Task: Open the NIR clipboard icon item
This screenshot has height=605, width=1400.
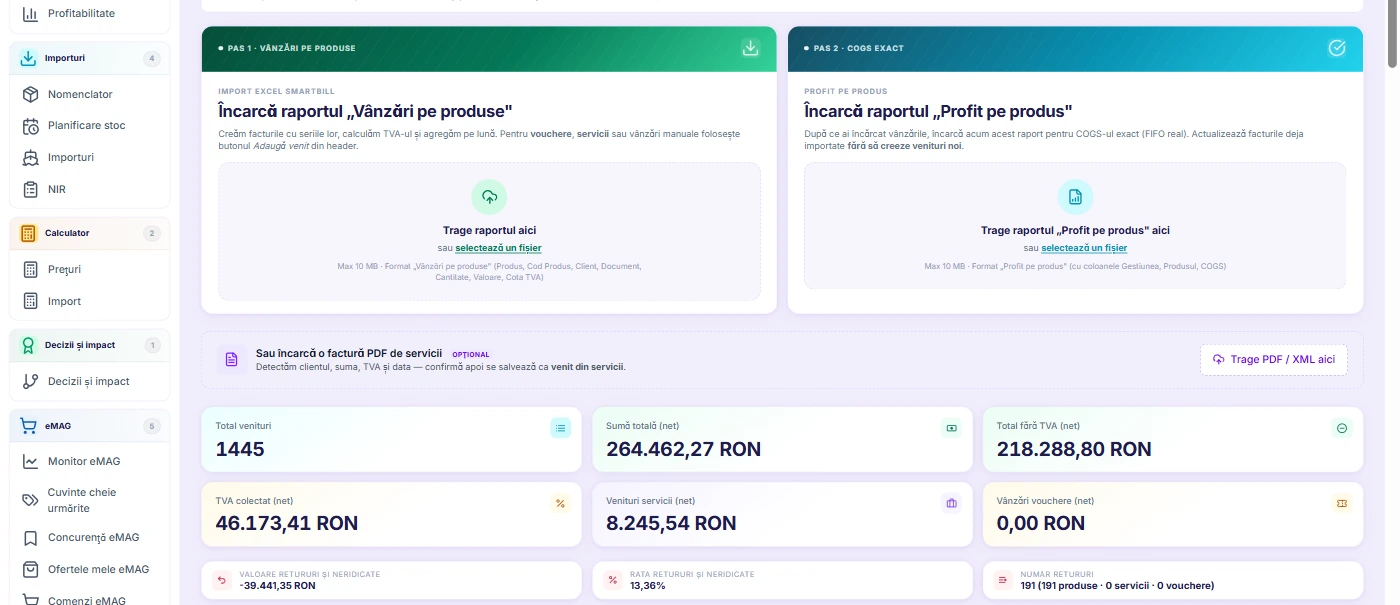Action: tap(30, 189)
